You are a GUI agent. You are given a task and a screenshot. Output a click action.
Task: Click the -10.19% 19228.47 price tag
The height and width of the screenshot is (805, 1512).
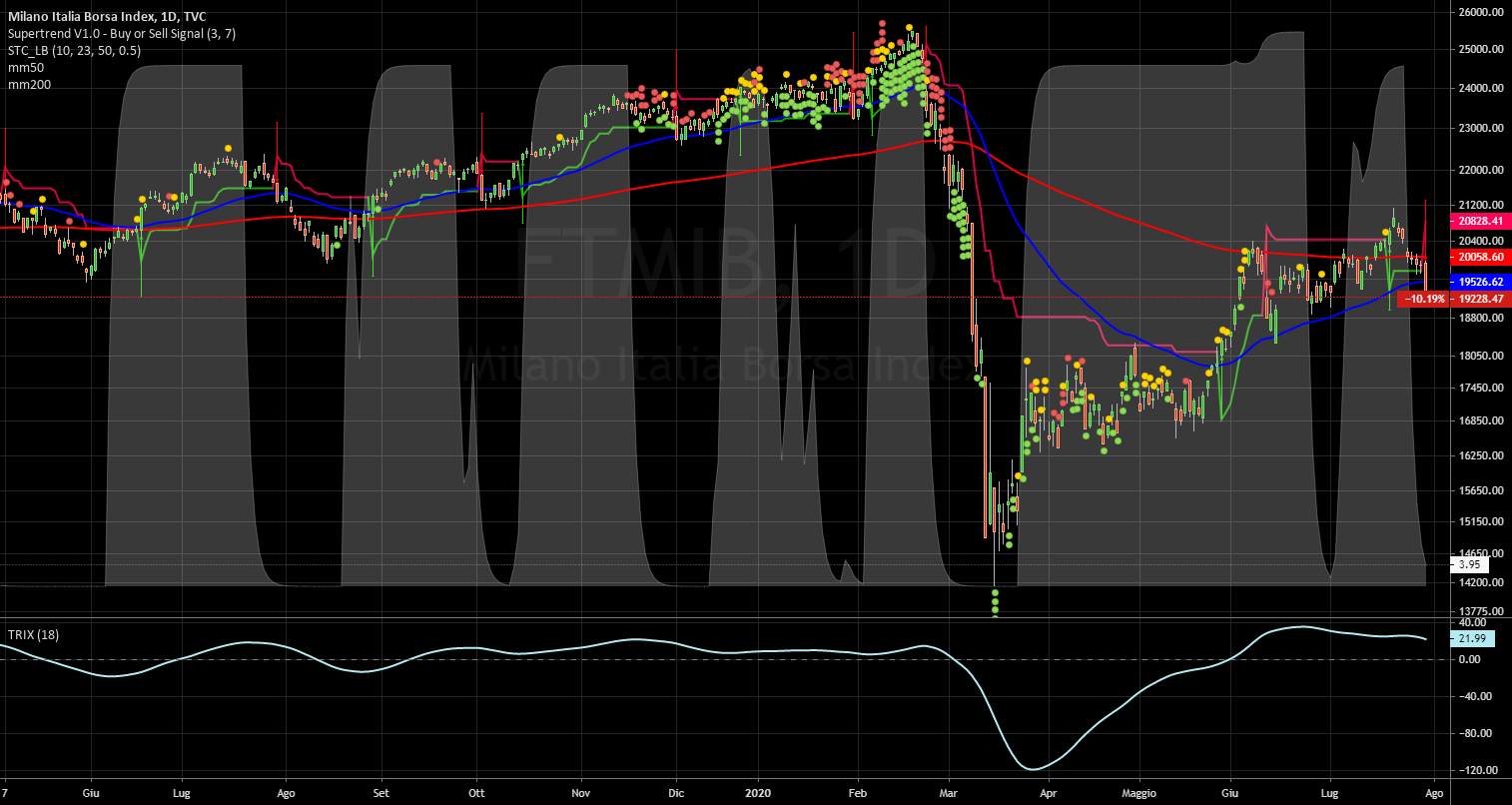tap(1454, 299)
